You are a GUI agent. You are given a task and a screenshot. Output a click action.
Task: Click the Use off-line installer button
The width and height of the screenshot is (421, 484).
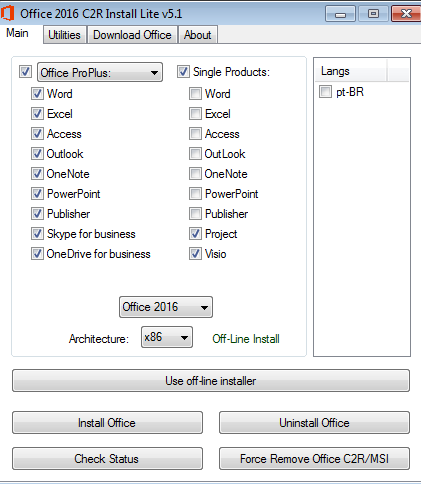(x=211, y=381)
